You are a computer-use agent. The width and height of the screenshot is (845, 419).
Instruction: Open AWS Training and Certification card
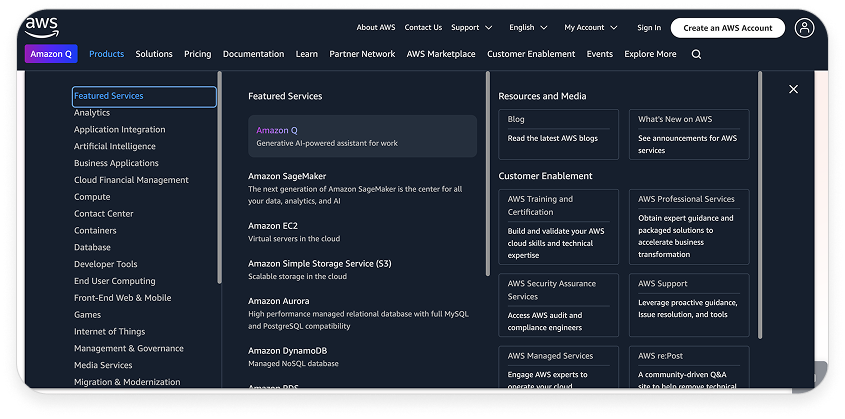pos(558,227)
